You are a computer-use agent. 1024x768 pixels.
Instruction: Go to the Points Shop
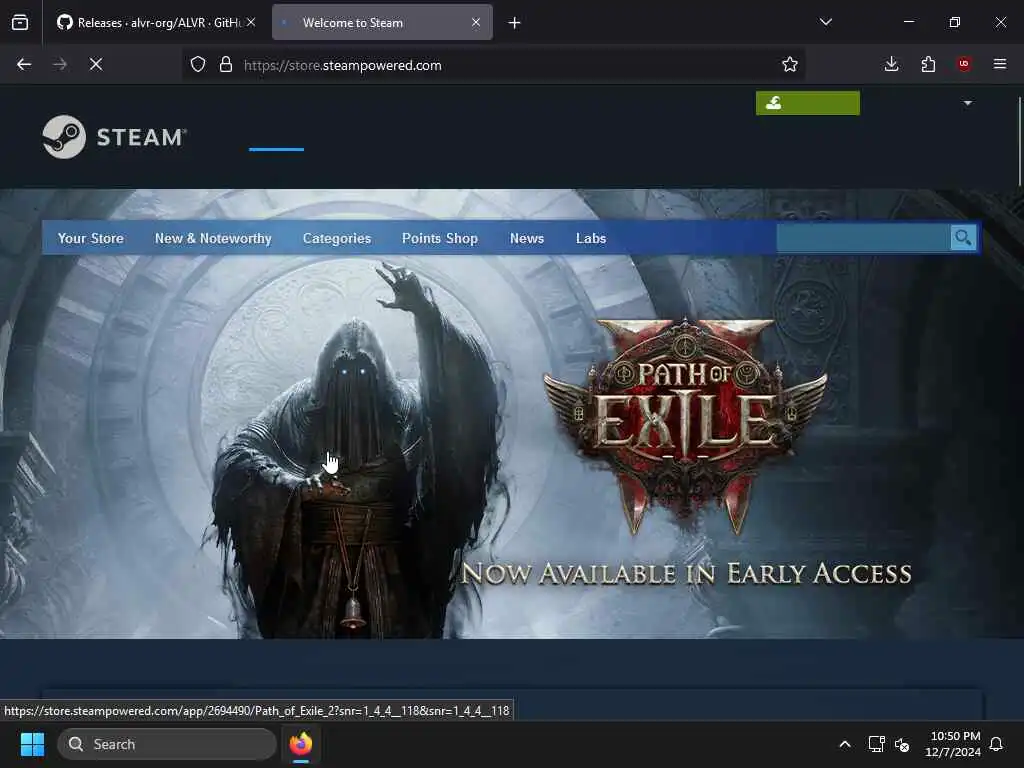coord(440,238)
